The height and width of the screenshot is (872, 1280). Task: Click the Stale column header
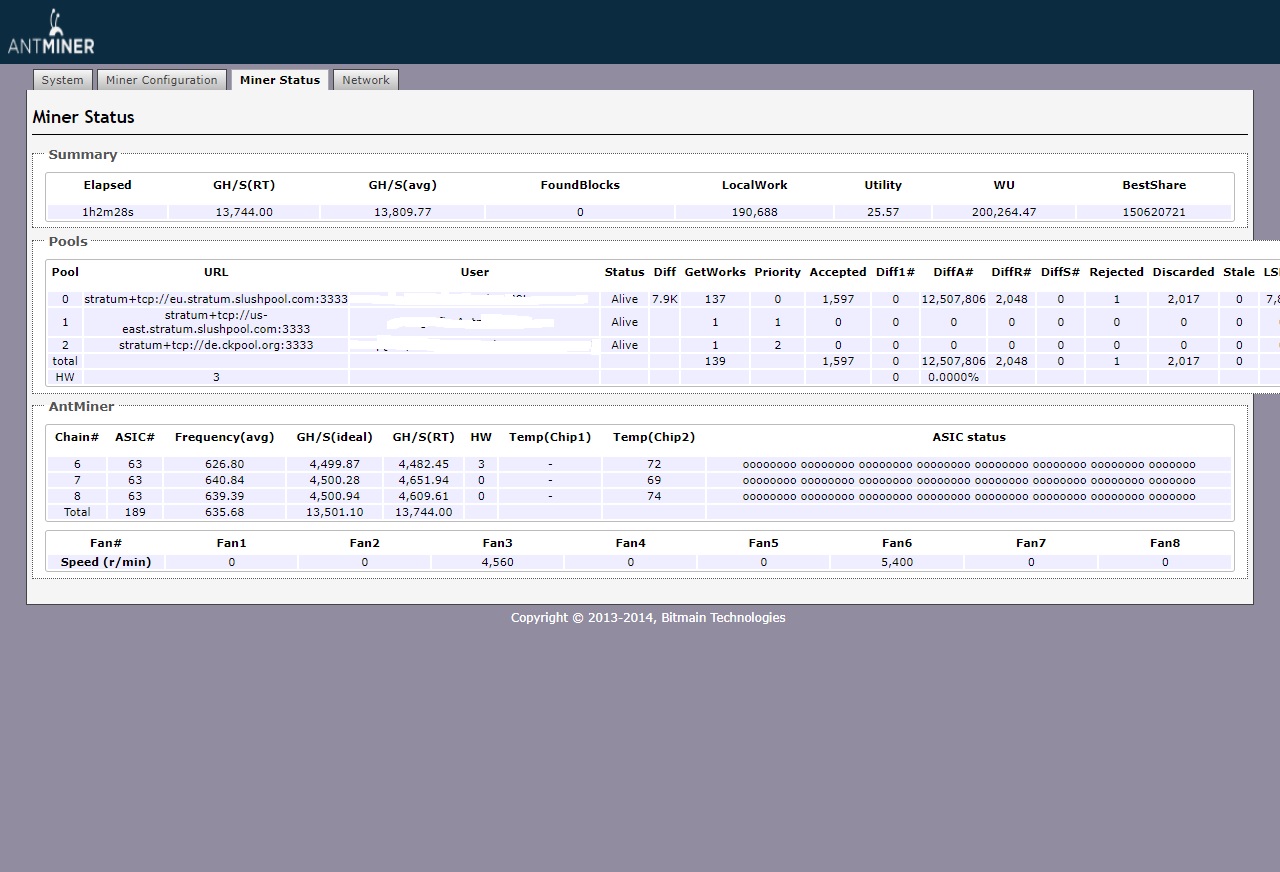pyautogui.click(x=1239, y=272)
